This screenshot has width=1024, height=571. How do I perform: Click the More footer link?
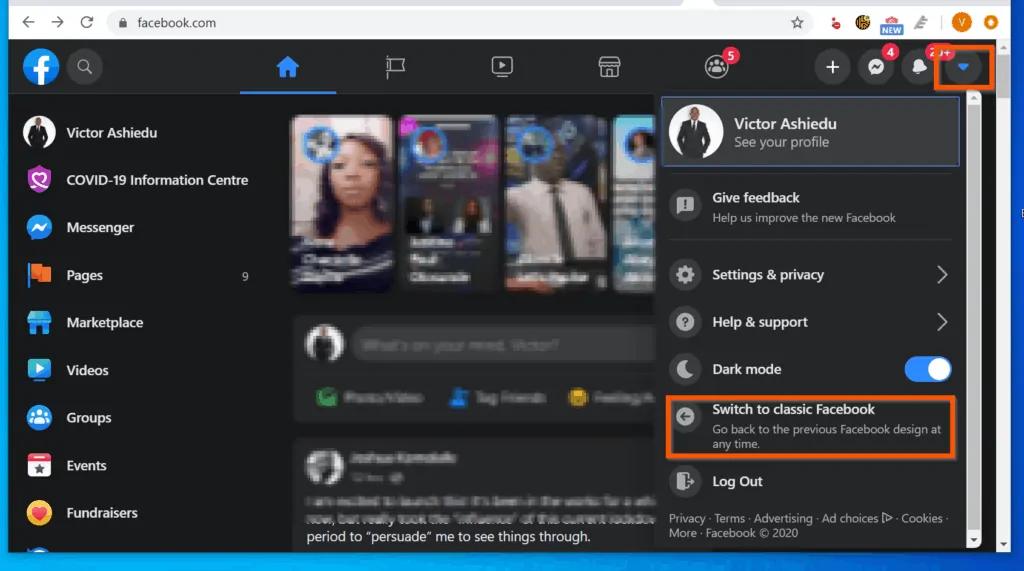point(682,533)
